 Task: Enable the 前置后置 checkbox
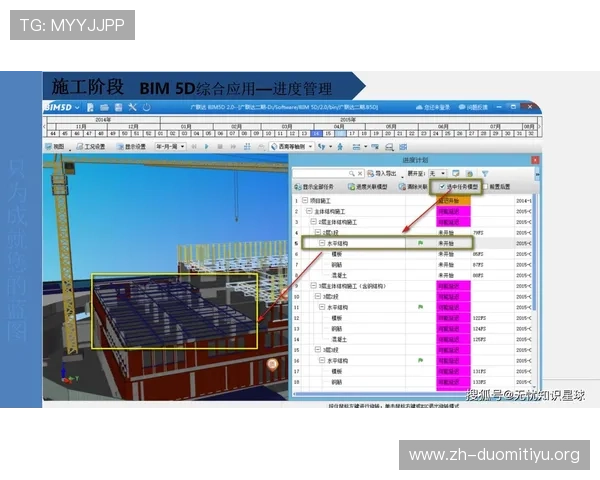[486, 186]
